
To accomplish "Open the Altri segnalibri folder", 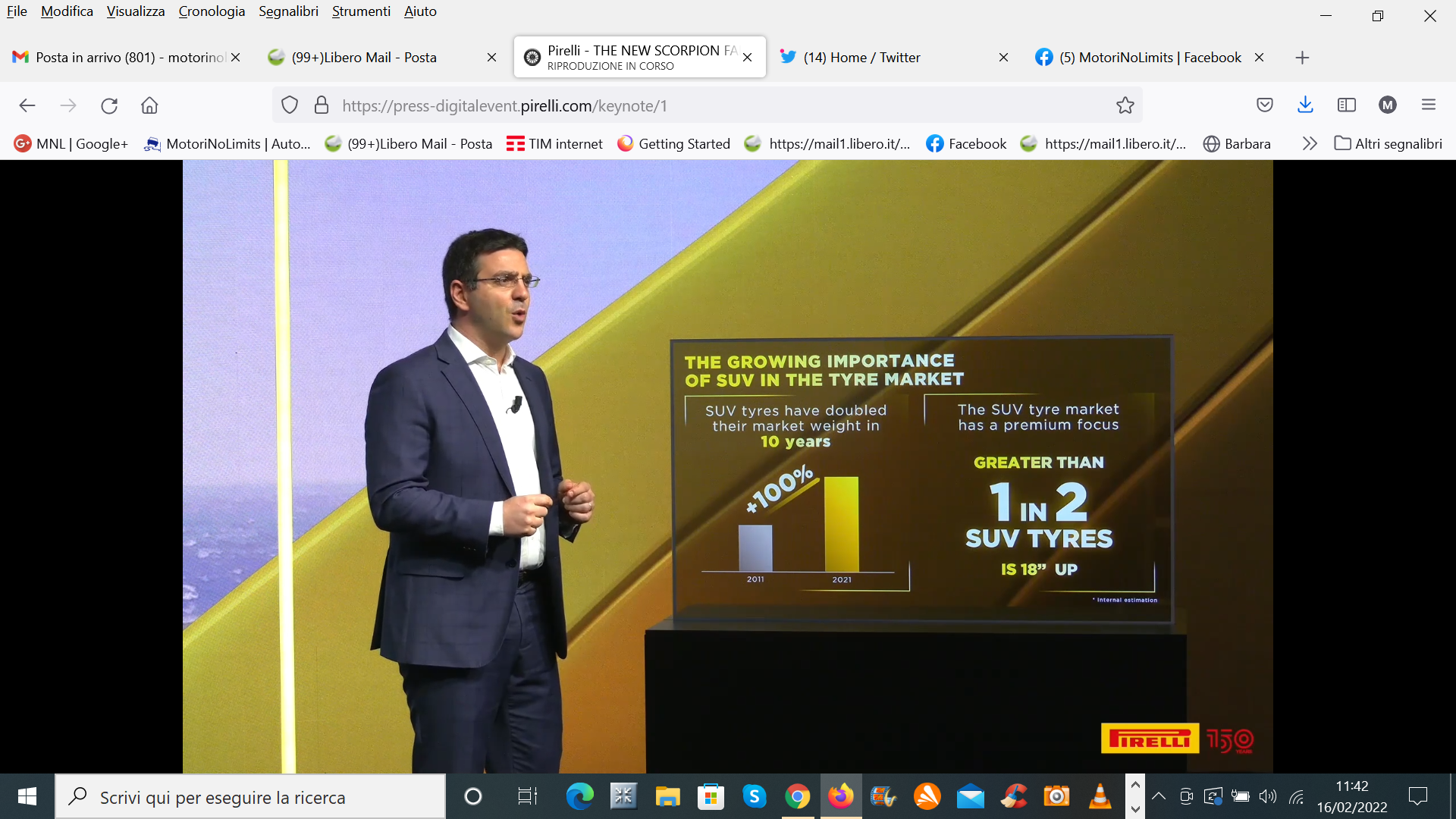I will pyautogui.click(x=1389, y=143).
